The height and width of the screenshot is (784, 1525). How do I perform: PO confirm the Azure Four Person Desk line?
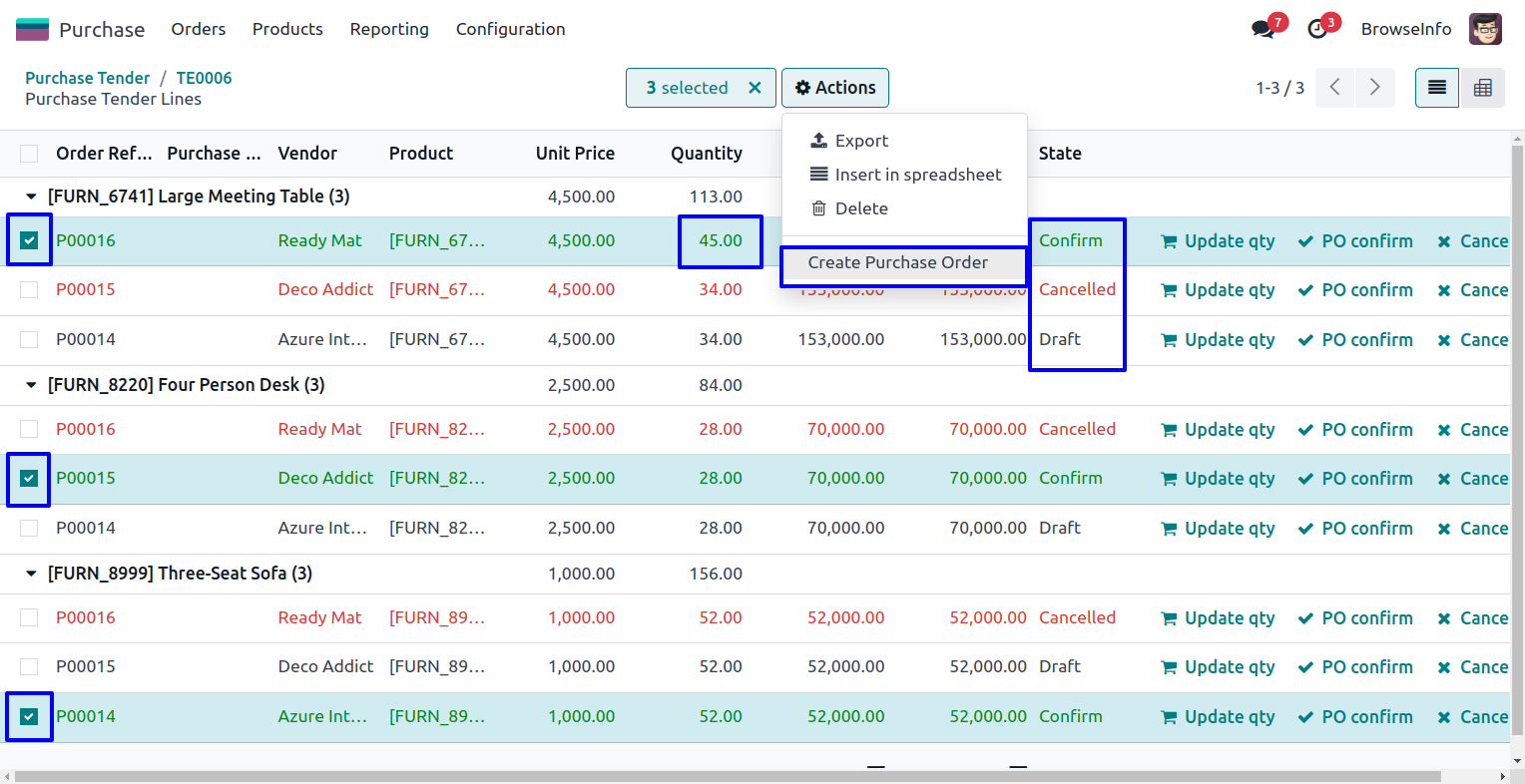point(1355,529)
